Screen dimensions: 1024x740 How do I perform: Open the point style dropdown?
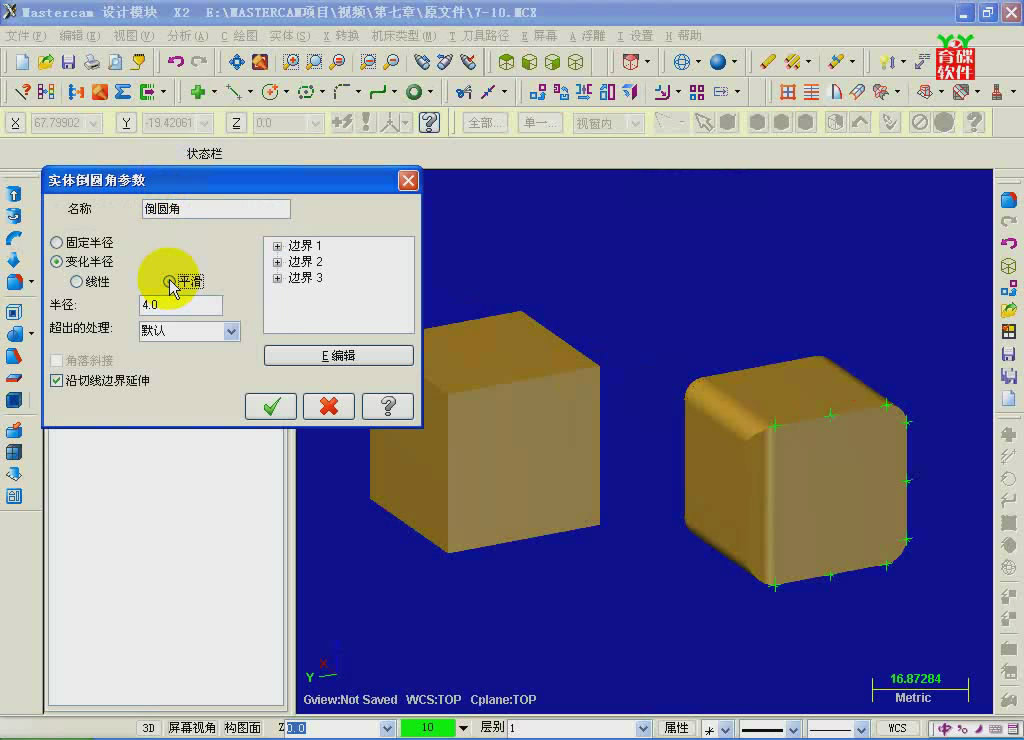point(725,728)
